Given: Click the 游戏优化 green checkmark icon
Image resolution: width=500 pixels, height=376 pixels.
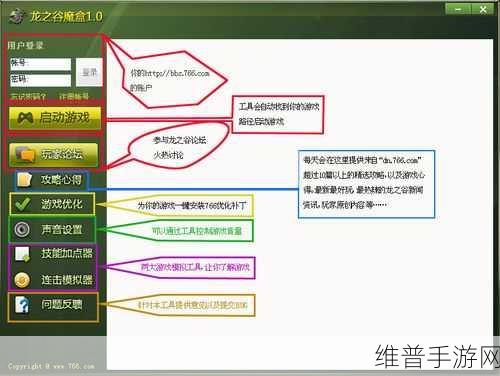Looking at the screenshot, I should 23,204.
